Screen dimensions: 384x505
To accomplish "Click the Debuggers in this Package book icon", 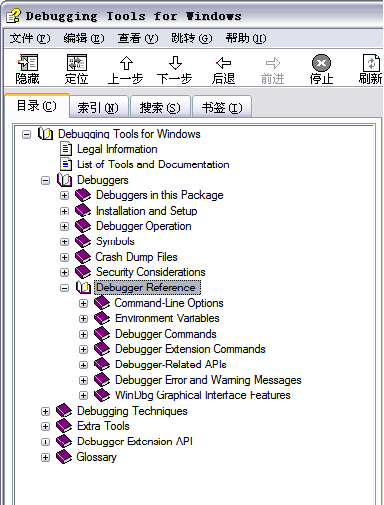I will (83, 195).
